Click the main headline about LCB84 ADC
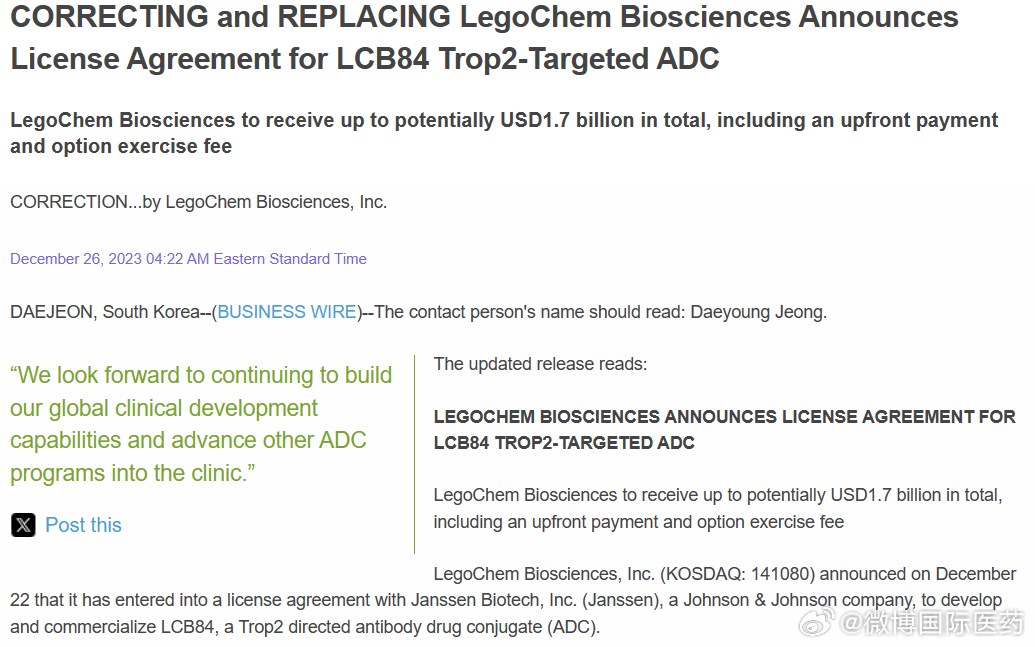 coord(484,38)
